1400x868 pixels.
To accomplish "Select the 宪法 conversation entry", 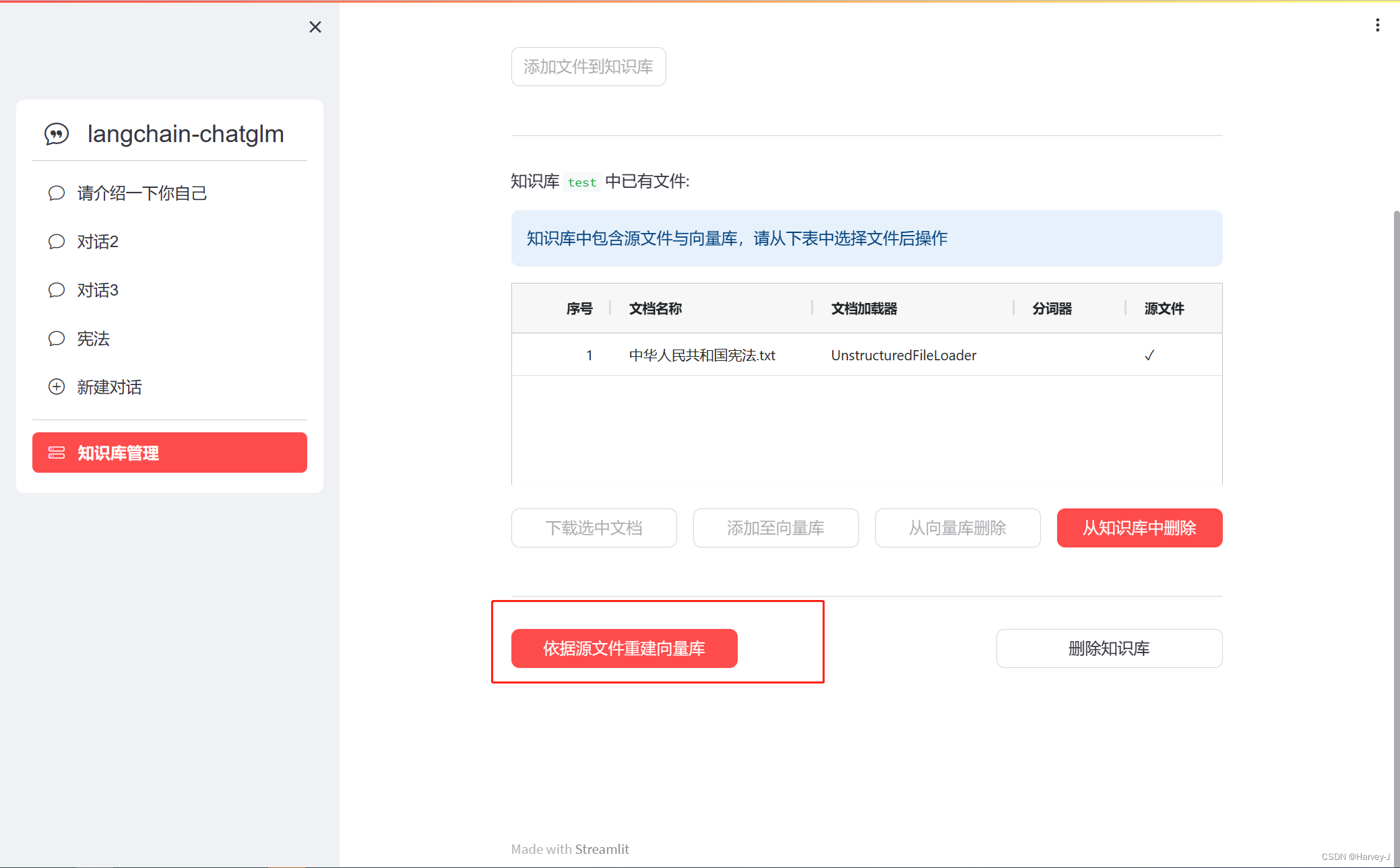I will click(93, 339).
